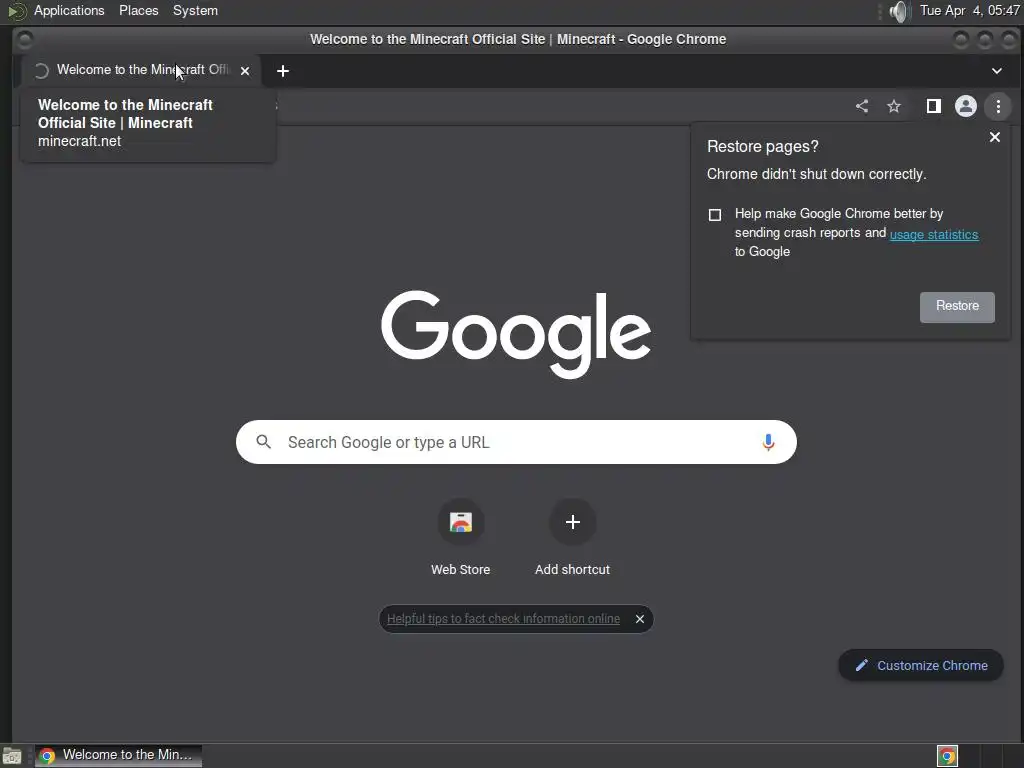The height and width of the screenshot is (768, 1024).
Task: Click the Chrome icon in bottom tray
Action: pyautogui.click(x=947, y=756)
